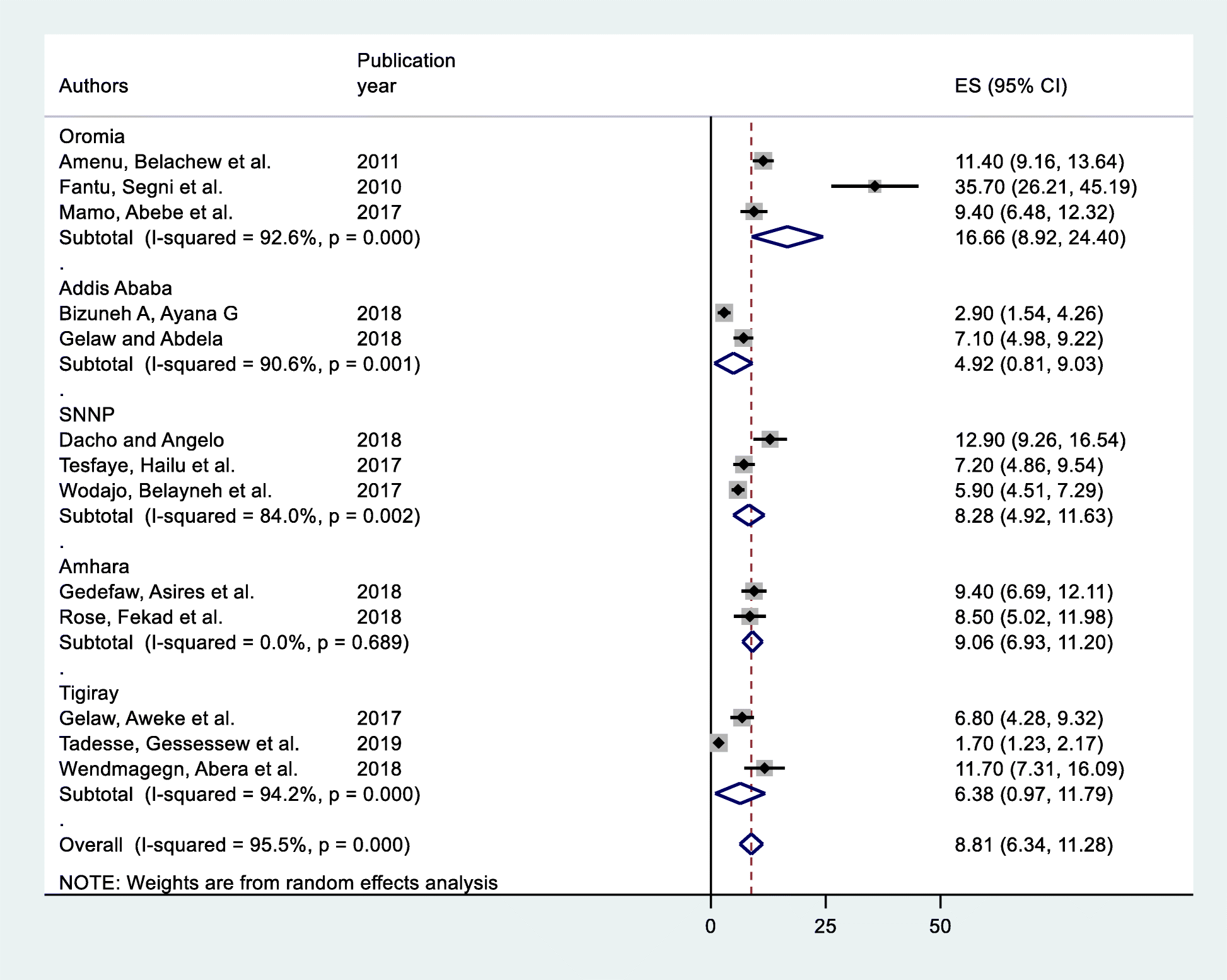Click the x-axis tick label 50

tap(940, 926)
